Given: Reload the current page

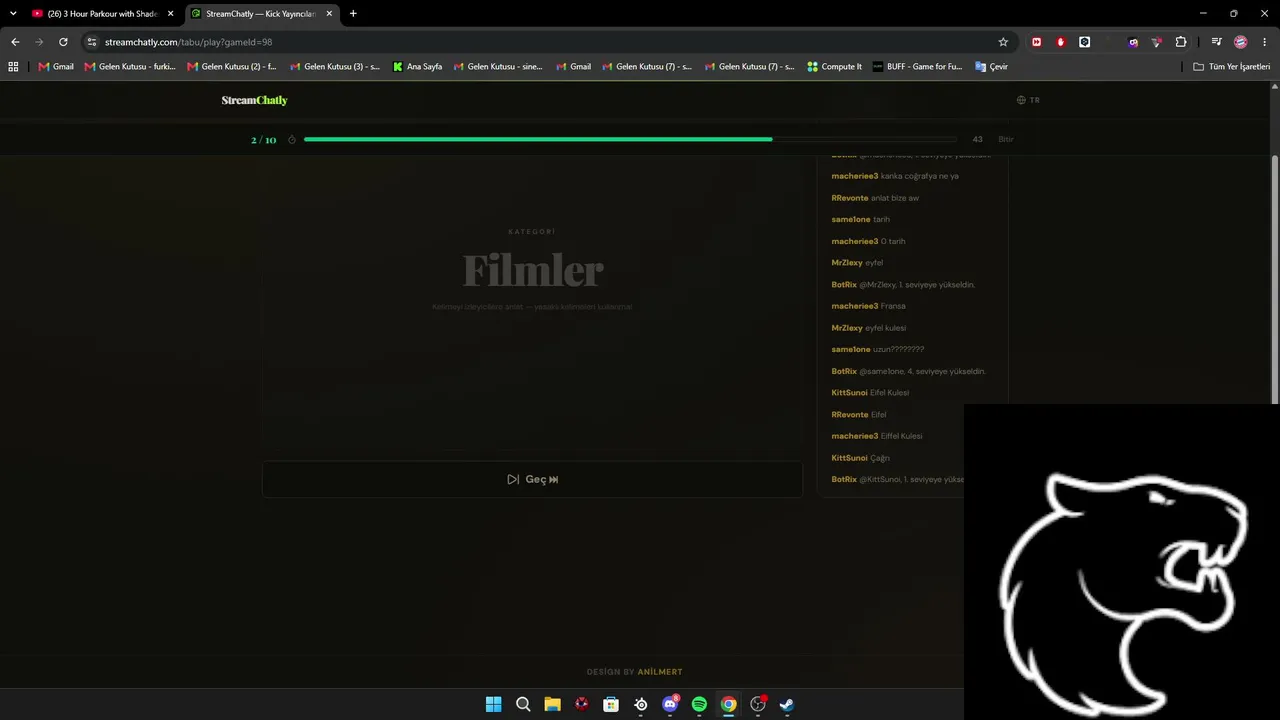Looking at the screenshot, I should point(63,42).
